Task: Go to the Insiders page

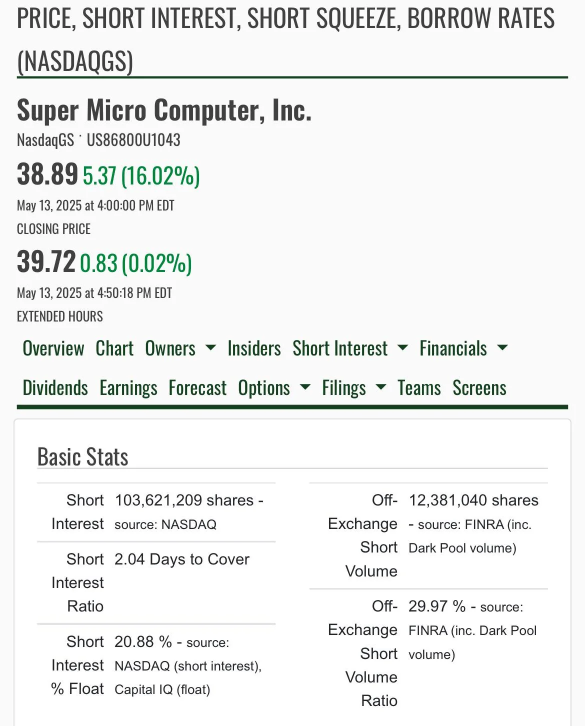Action: pyautogui.click(x=254, y=348)
